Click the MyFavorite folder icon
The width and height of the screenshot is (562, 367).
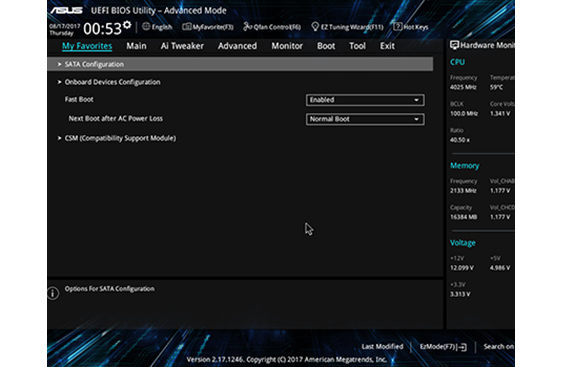point(187,27)
